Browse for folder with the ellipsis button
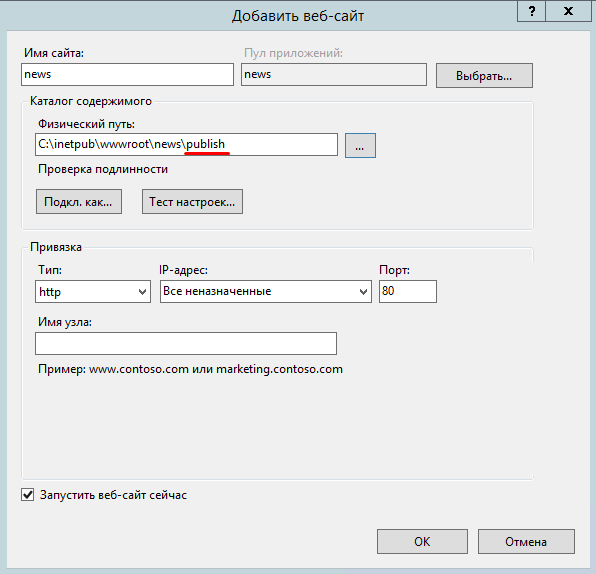The height and width of the screenshot is (574, 596). pyautogui.click(x=360, y=145)
